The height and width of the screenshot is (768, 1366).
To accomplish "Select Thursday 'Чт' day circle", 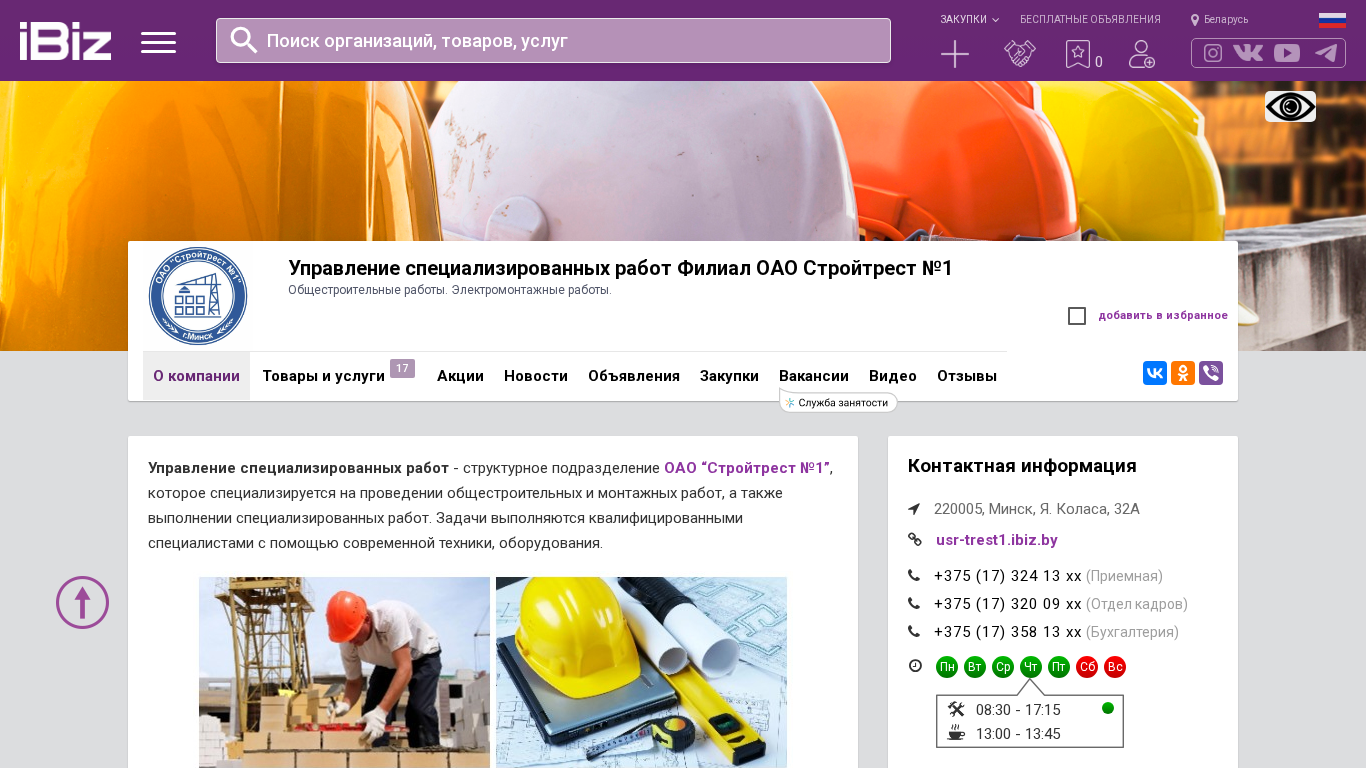I will point(1031,667).
